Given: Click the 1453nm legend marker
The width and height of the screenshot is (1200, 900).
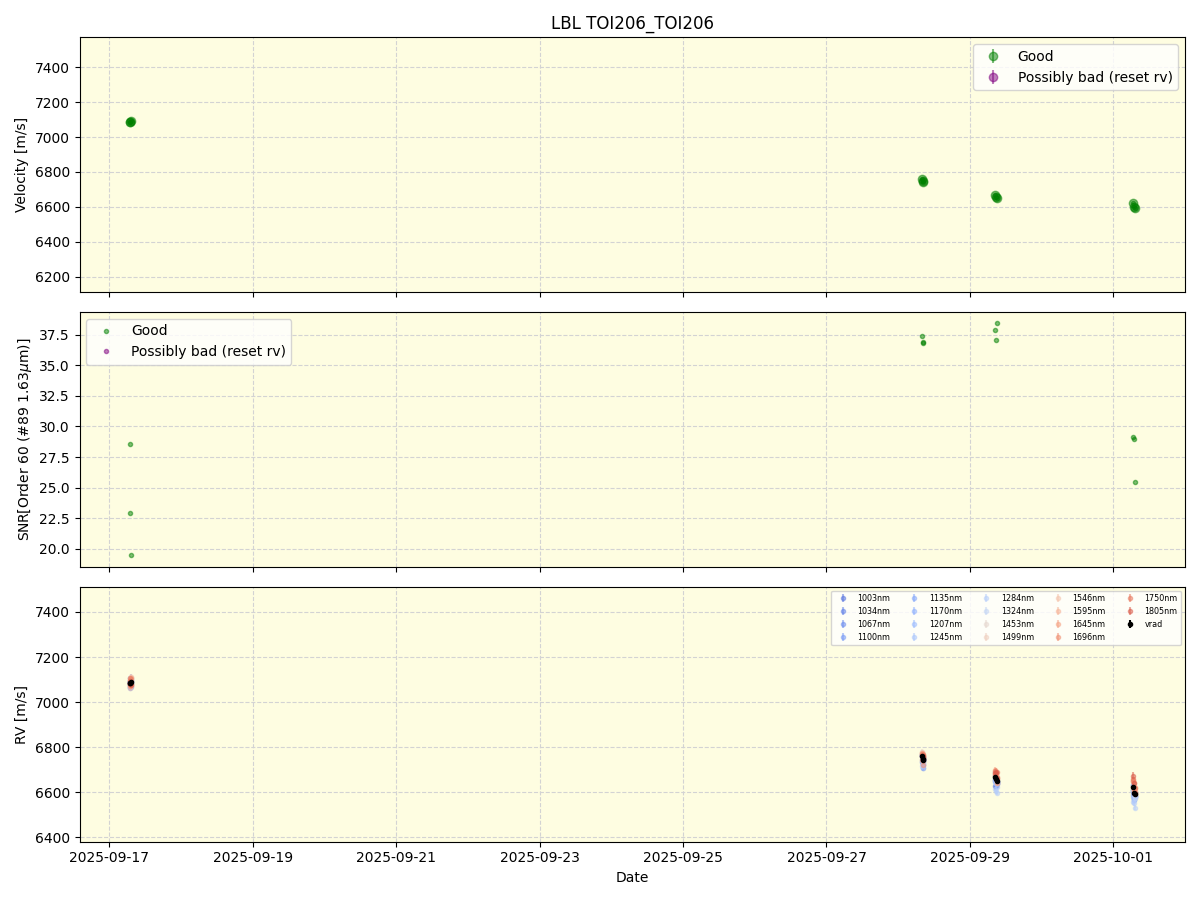Looking at the screenshot, I should pos(987,624).
